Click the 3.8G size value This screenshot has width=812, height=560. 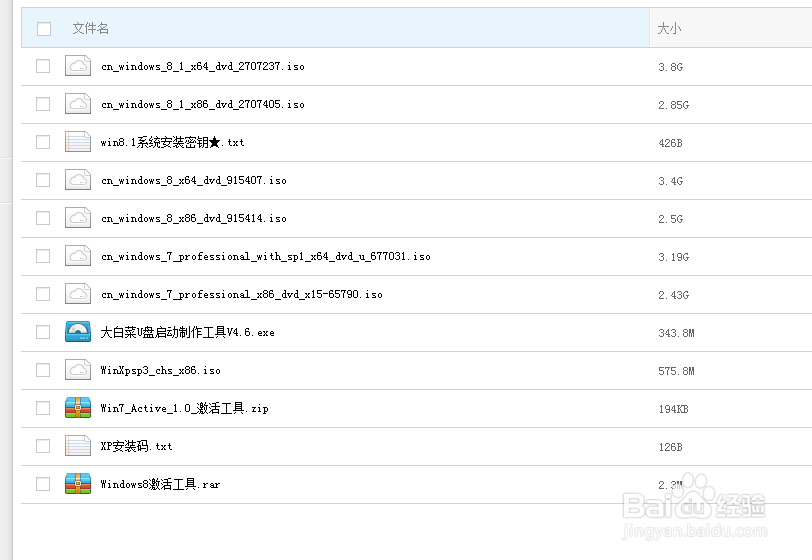(671, 67)
